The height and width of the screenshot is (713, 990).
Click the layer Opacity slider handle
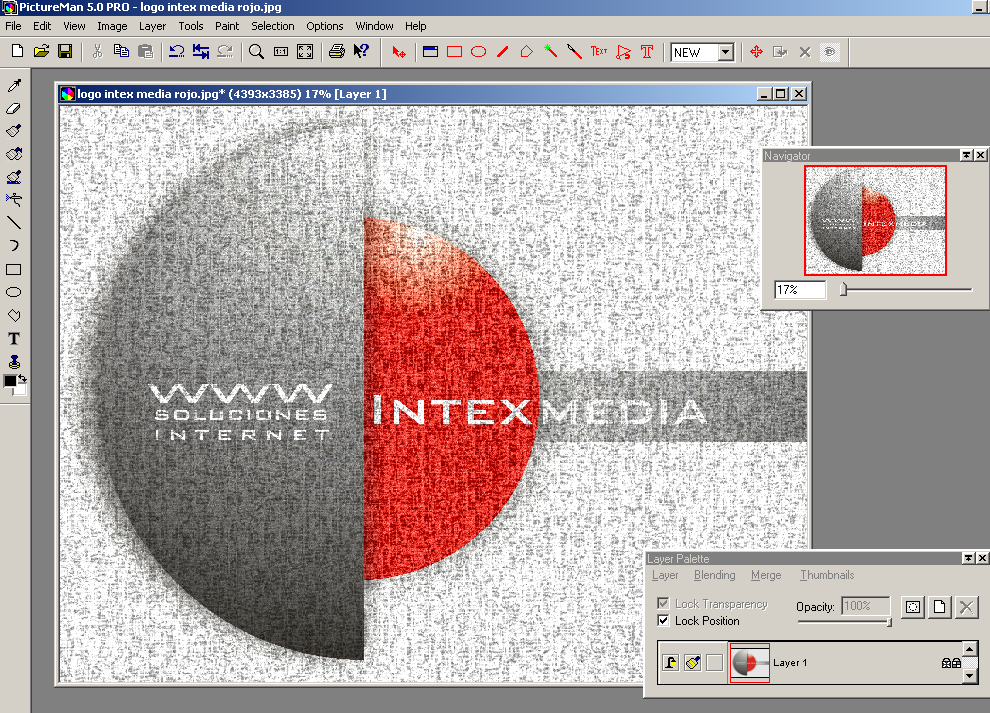889,623
